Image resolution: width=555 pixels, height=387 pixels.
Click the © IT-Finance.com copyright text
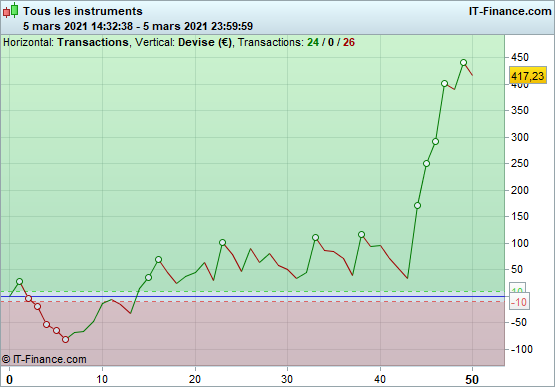(x=44, y=359)
